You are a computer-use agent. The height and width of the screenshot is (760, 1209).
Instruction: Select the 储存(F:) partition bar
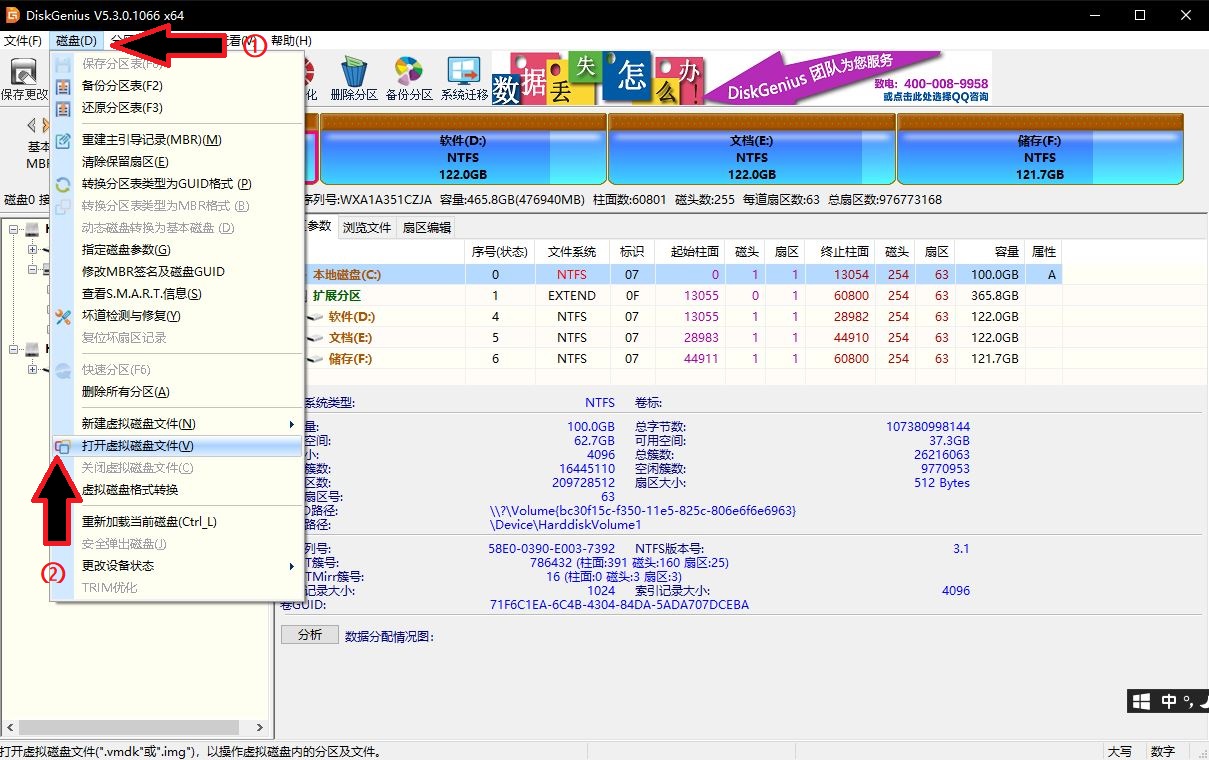click(1040, 148)
